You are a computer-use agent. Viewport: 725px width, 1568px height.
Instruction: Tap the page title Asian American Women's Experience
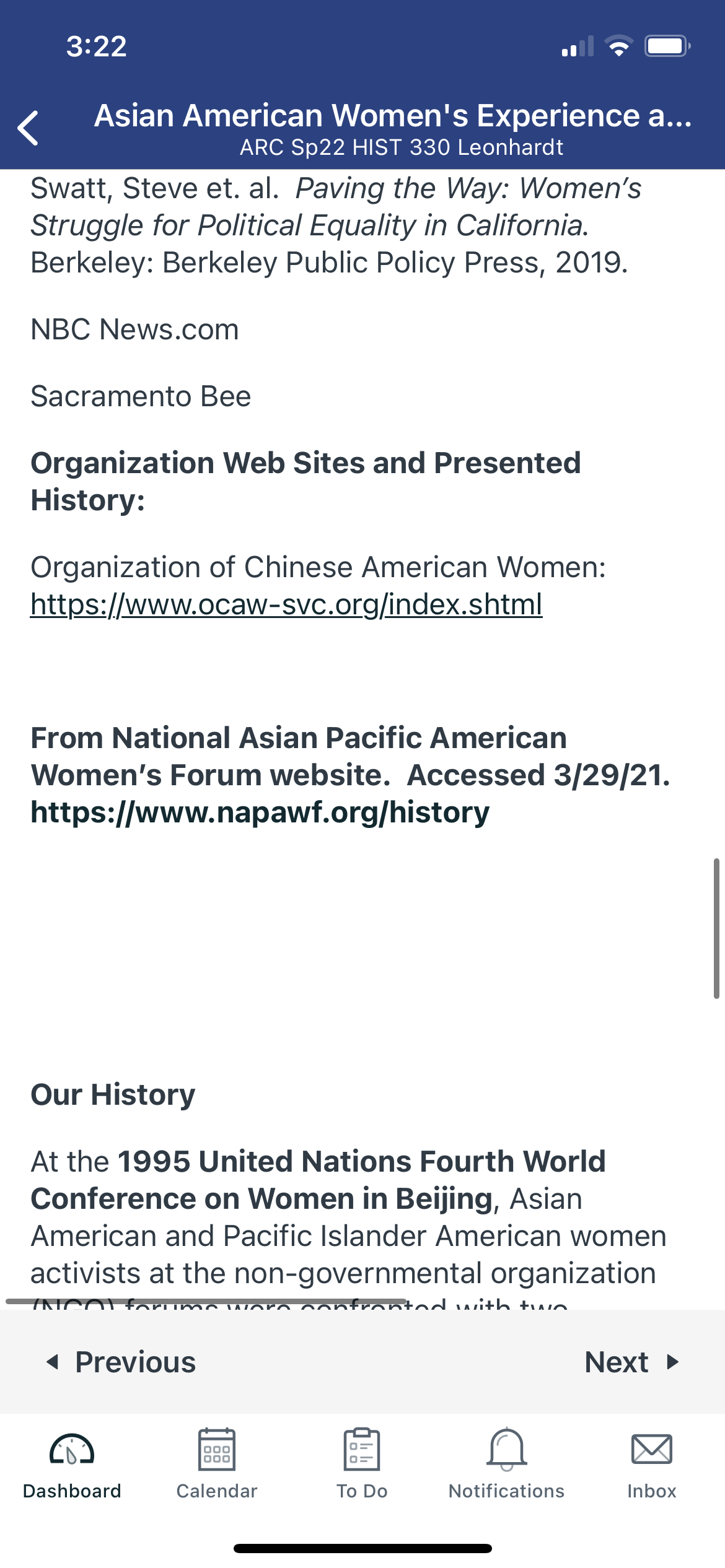[x=393, y=116]
